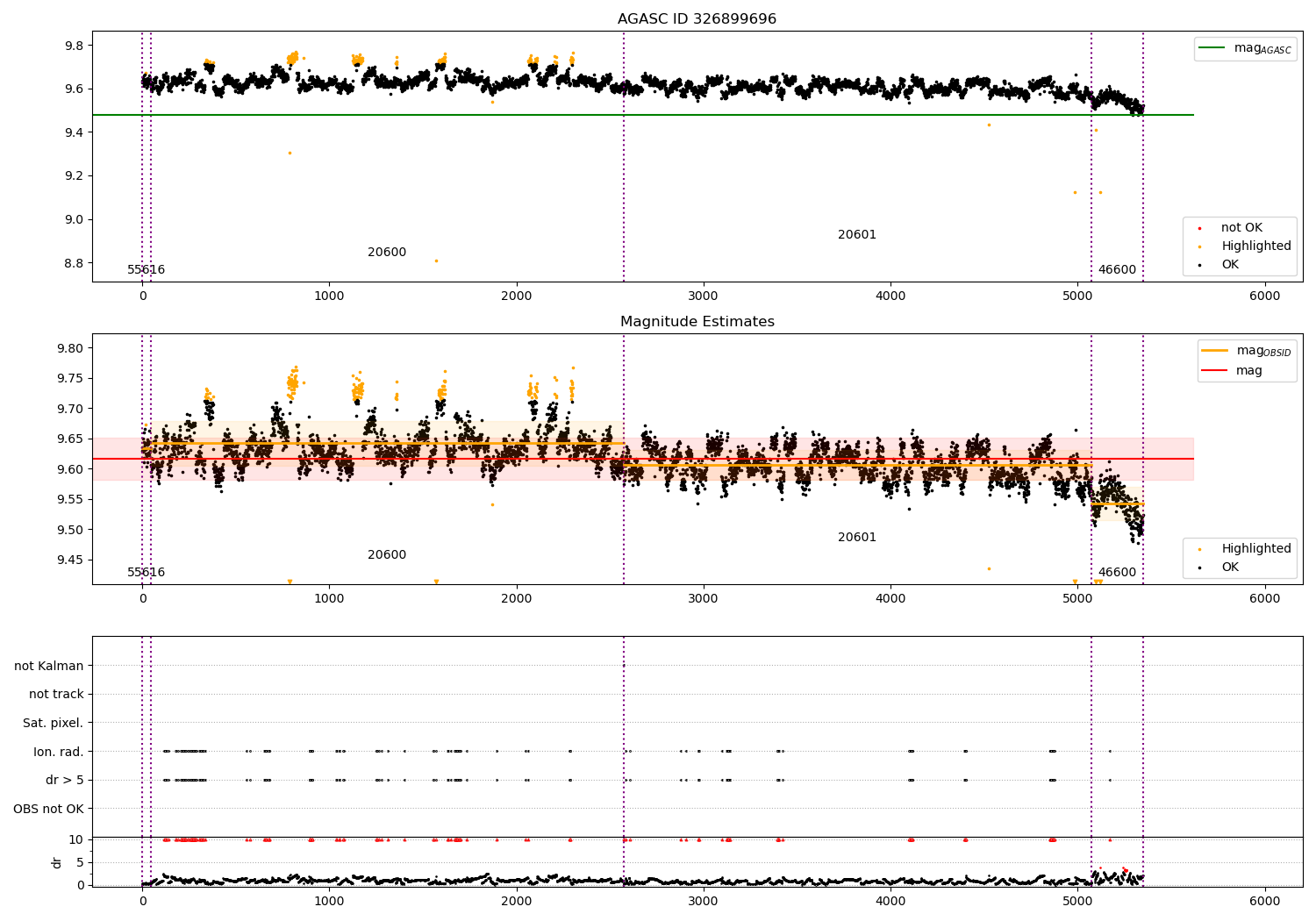
Task: Click the lowest orange outlier point near 8.8
Action: (x=436, y=261)
